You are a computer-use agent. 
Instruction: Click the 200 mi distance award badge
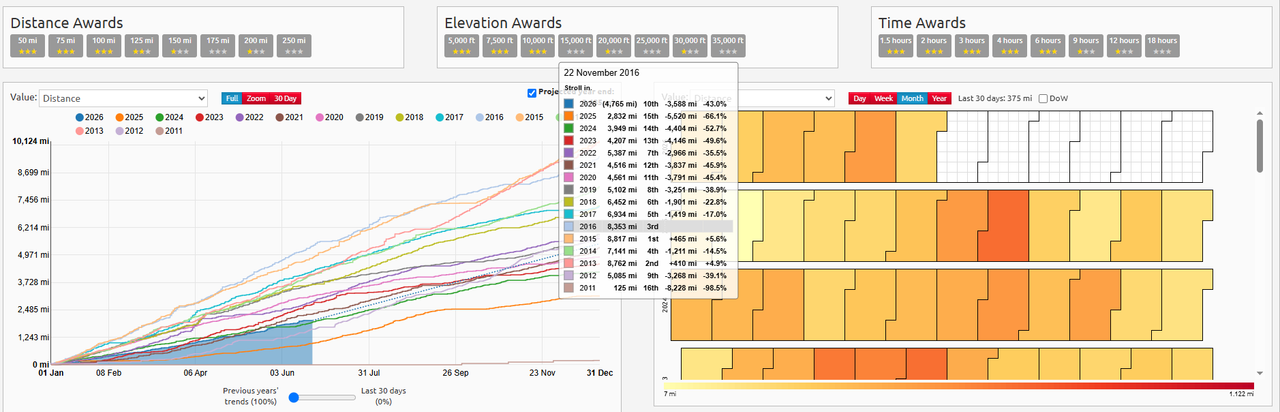255,44
